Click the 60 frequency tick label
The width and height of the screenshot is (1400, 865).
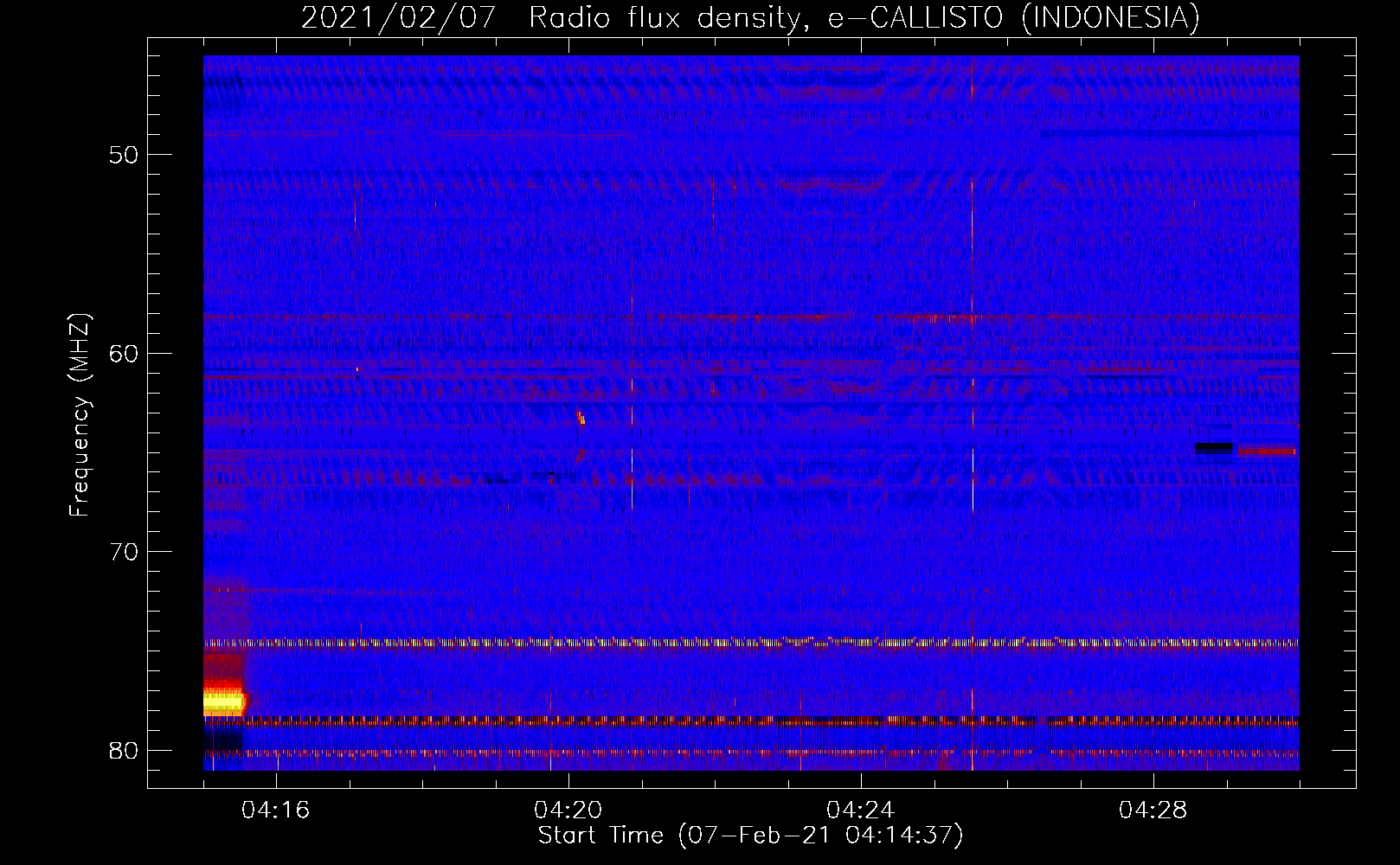point(124,354)
